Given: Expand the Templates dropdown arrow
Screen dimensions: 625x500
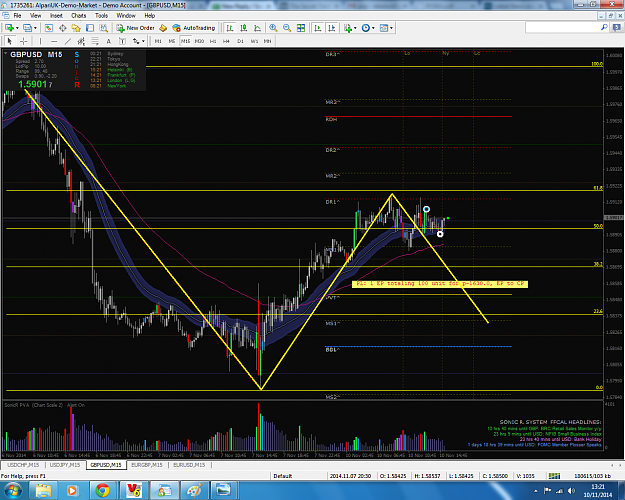Looking at the screenshot, I should [x=391, y=28].
